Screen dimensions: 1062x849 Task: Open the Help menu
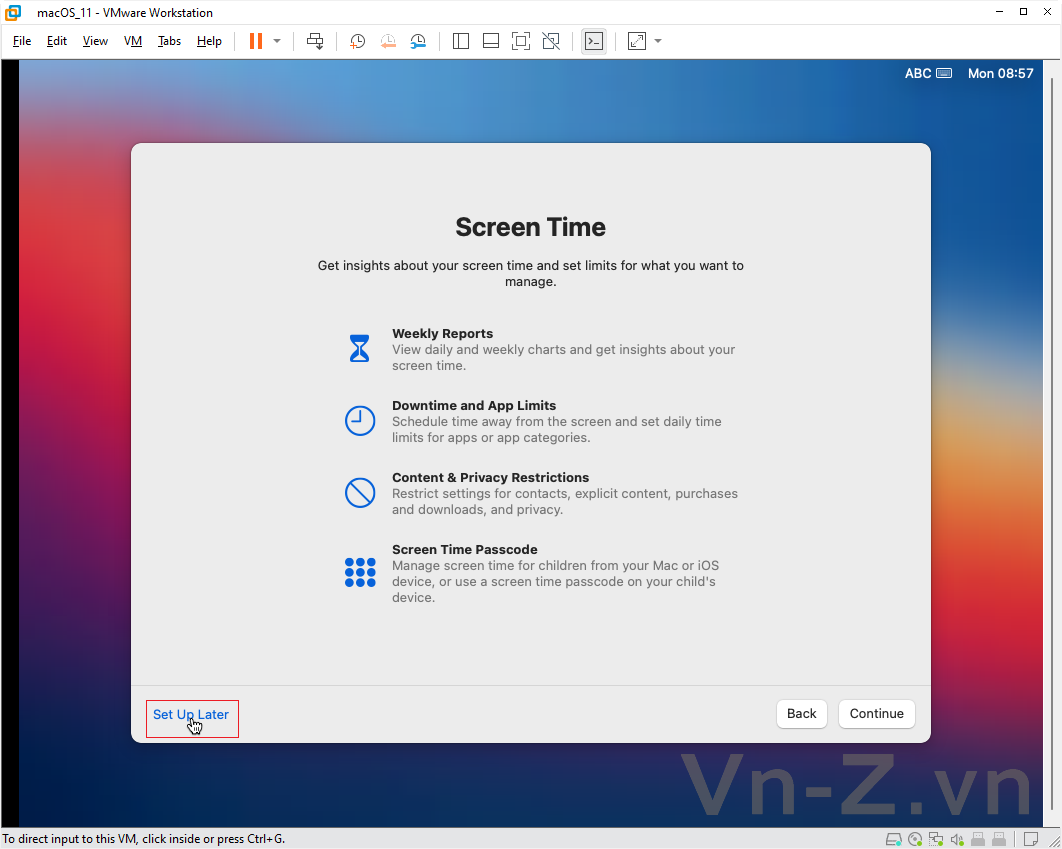[x=209, y=41]
